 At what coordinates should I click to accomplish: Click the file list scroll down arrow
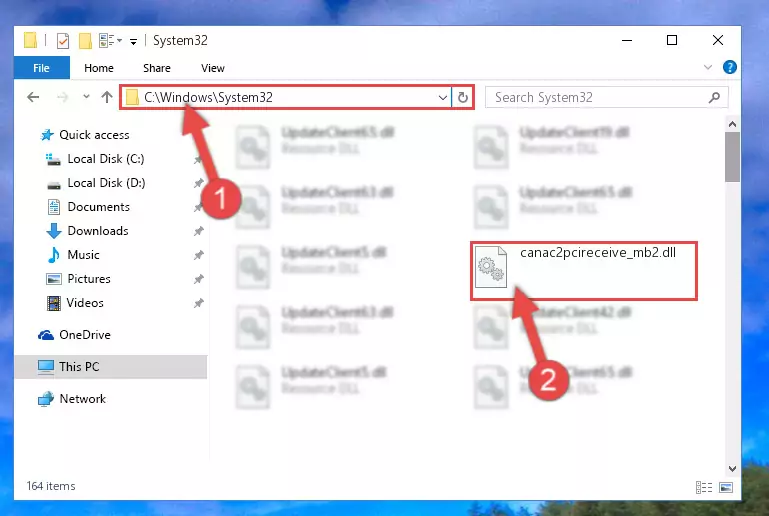pos(732,468)
